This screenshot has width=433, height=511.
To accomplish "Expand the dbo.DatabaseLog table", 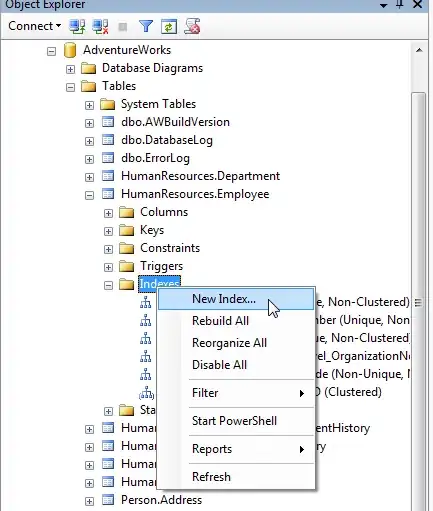I will click(89, 141).
